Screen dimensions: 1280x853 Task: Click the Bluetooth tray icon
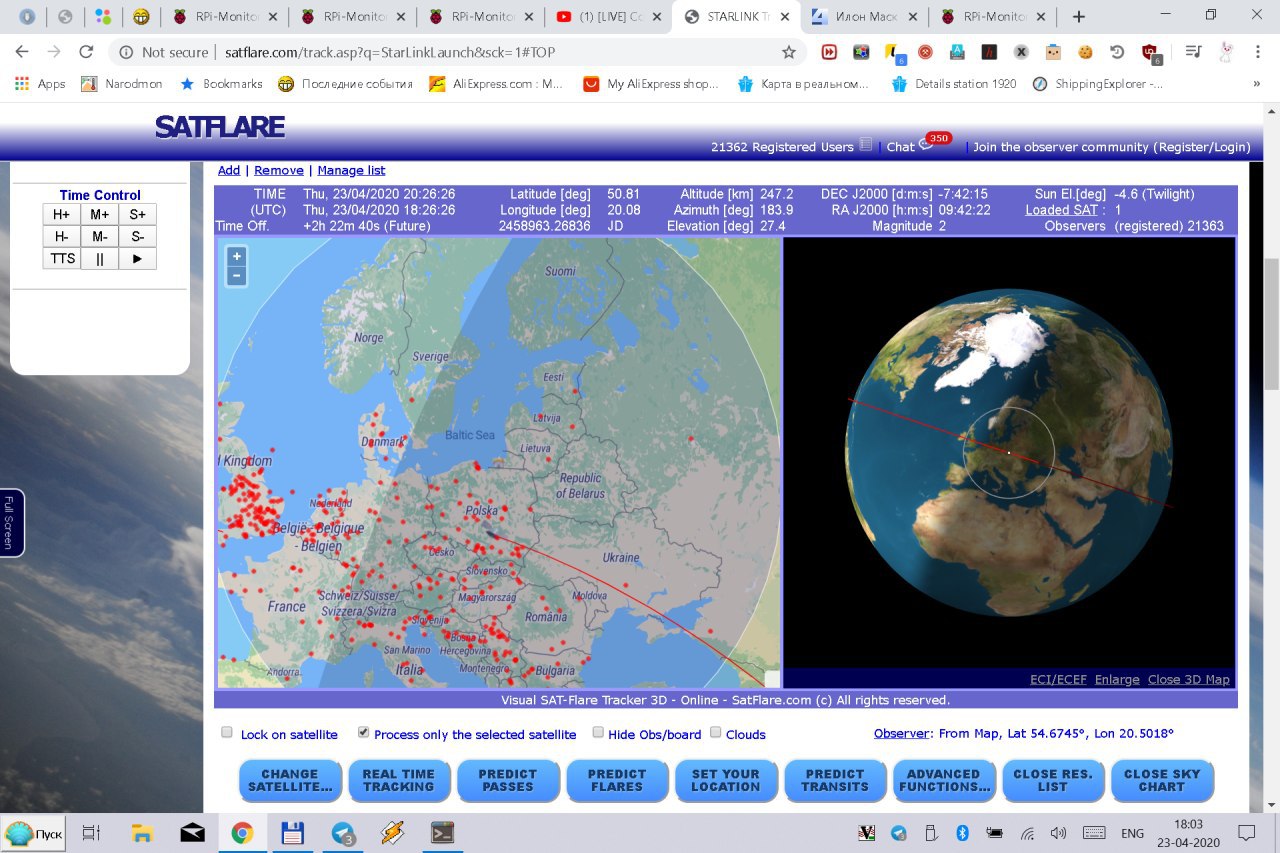[963, 832]
